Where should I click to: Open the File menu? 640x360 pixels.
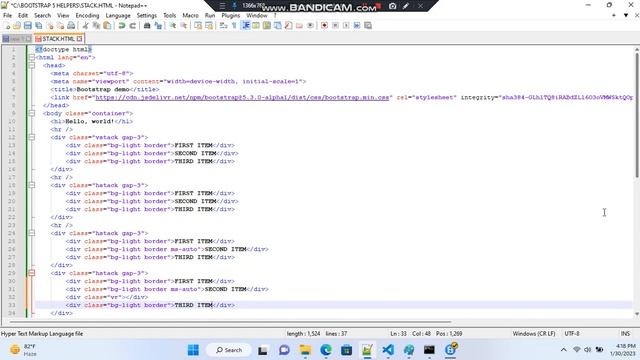click(7, 16)
